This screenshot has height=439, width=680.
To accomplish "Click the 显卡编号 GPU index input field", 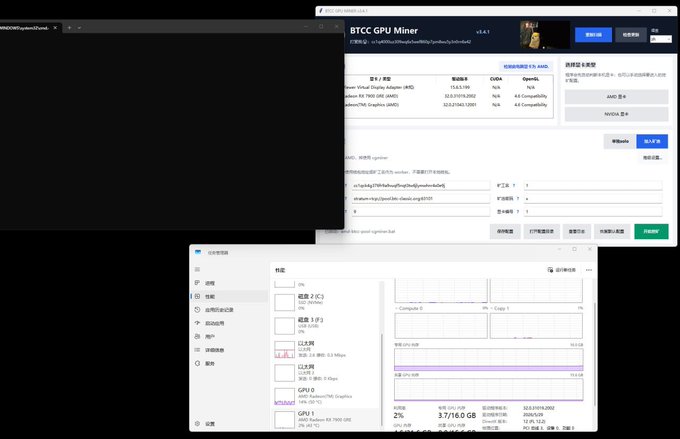I will (x=593, y=212).
